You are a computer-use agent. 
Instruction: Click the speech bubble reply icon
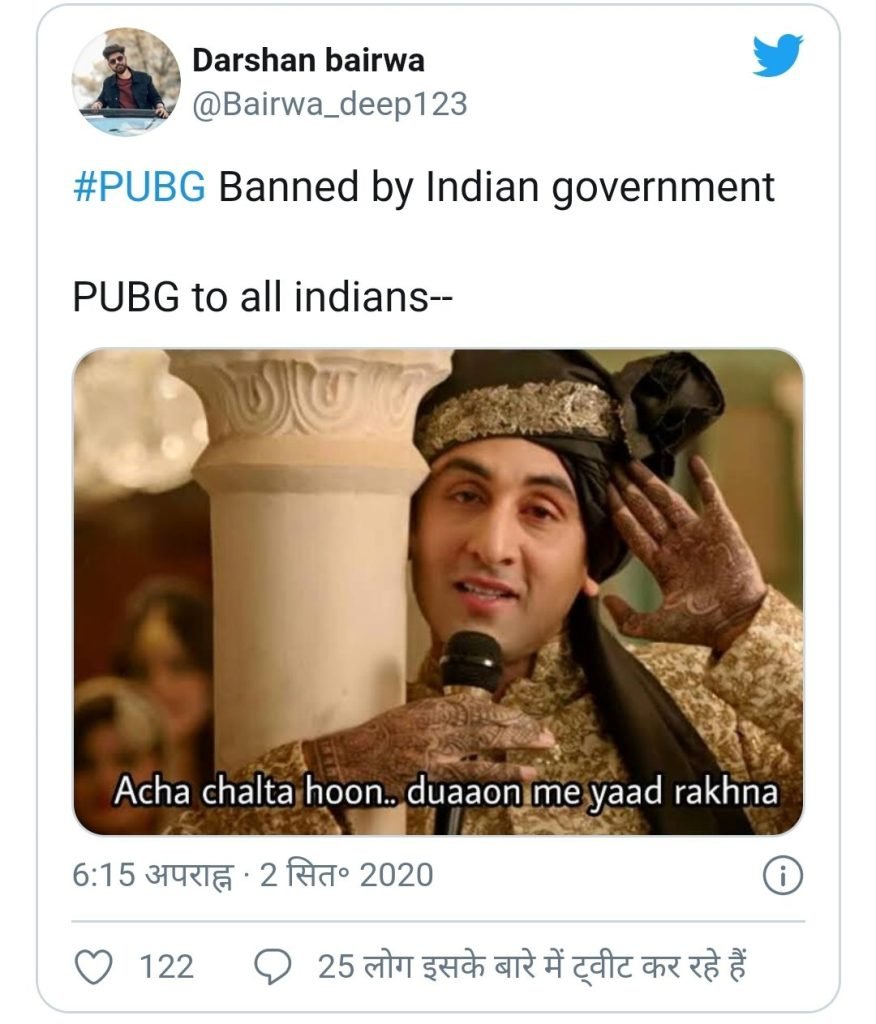tap(272, 967)
